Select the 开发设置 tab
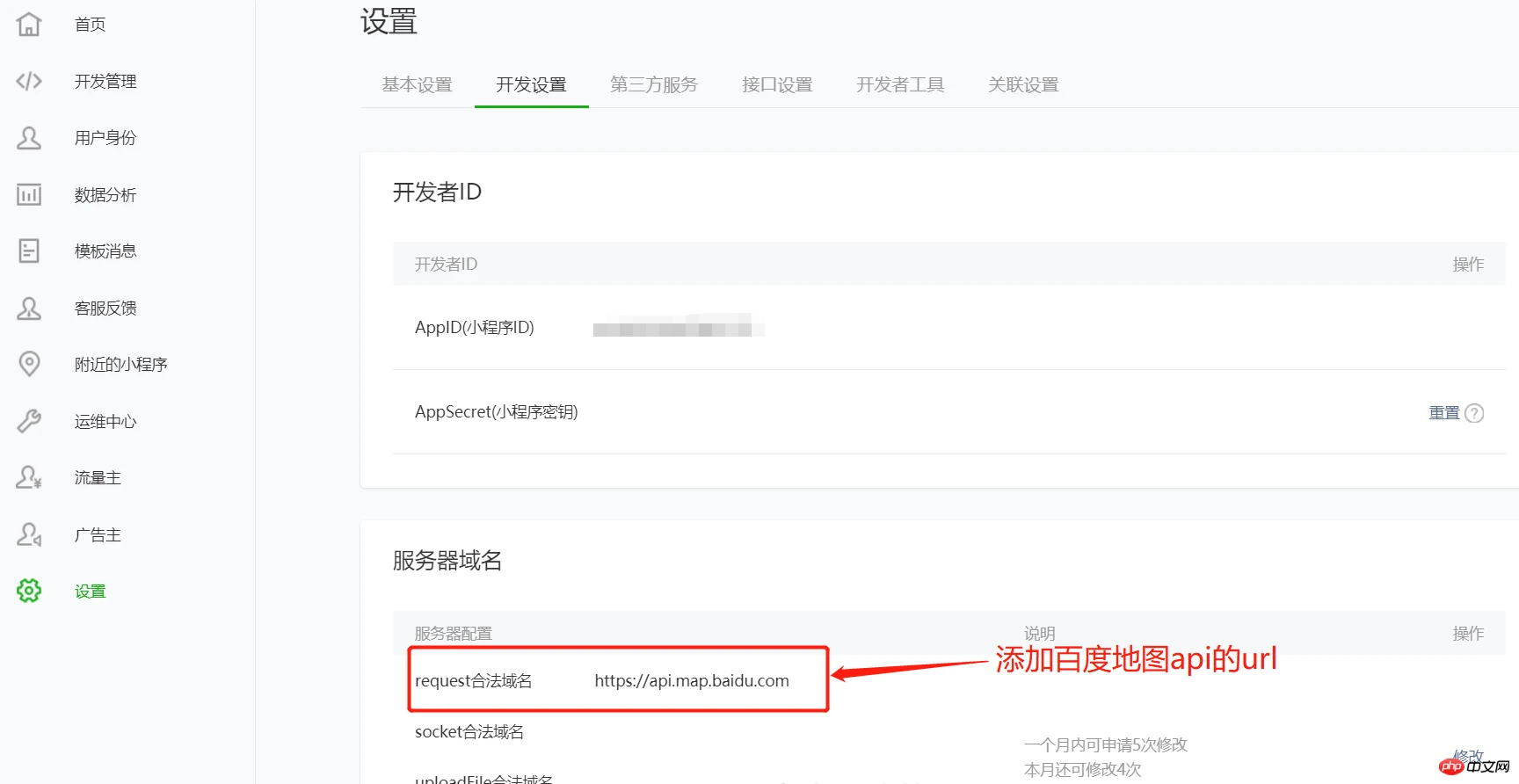Screen dimensions: 1519x784 pos(531,84)
